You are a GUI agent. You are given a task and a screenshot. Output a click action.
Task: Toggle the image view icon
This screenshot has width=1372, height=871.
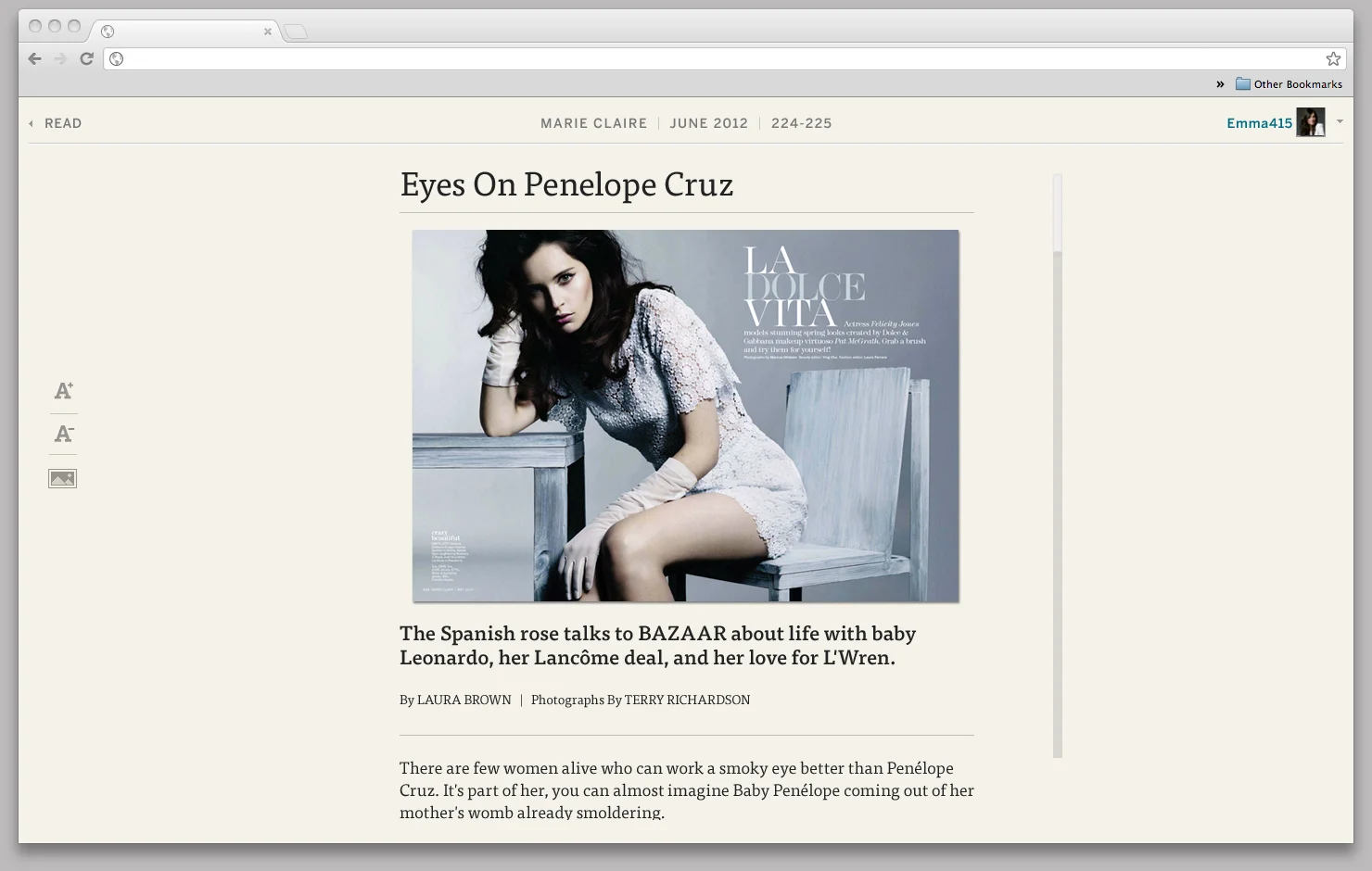coord(62,479)
